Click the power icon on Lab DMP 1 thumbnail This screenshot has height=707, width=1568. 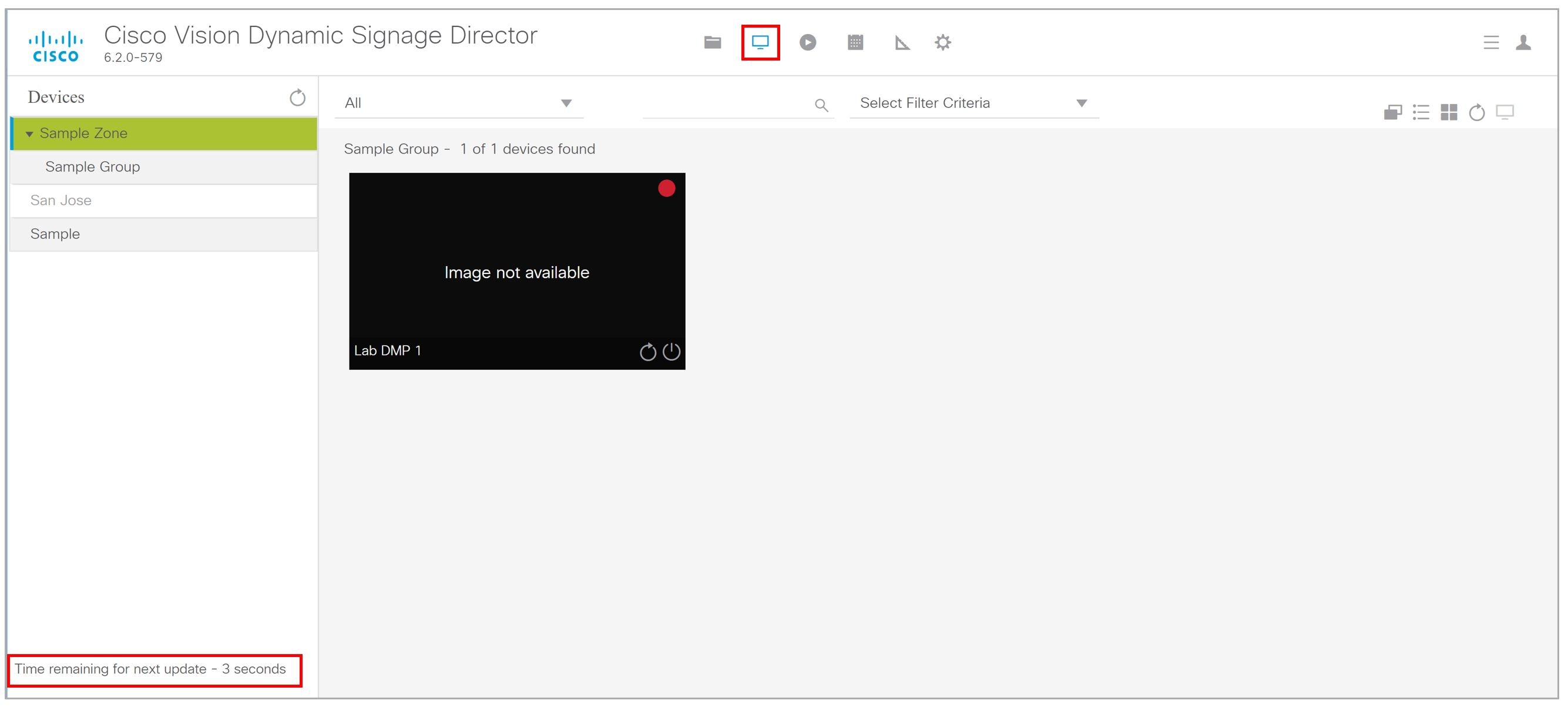pos(671,351)
